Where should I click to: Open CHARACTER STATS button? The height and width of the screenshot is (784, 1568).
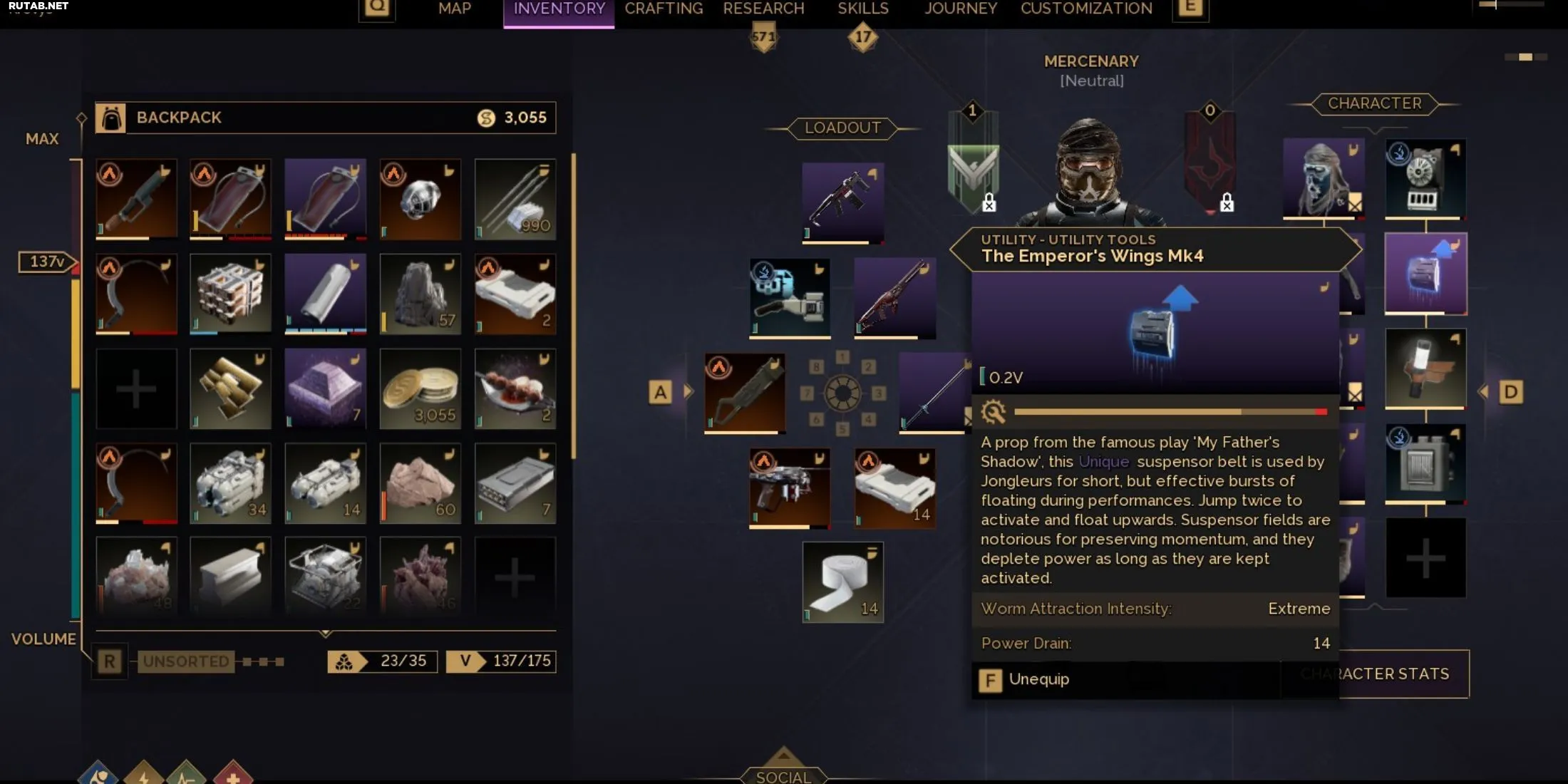coord(1375,674)
